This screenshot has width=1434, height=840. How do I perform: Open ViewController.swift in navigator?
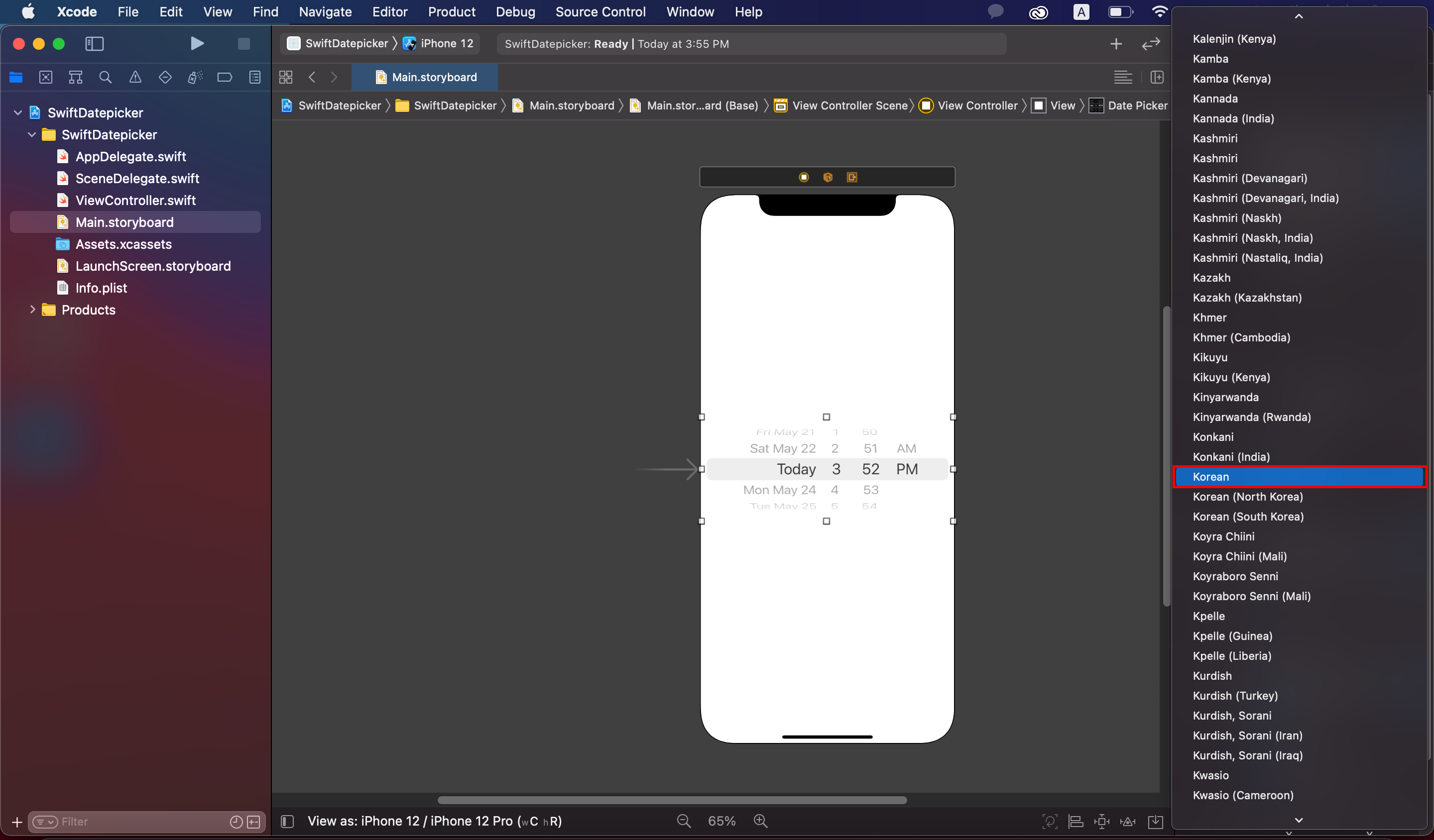click(135, 200)
